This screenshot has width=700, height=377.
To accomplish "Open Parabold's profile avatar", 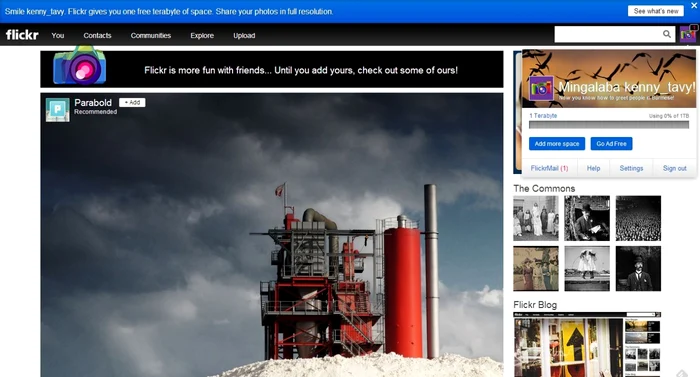I will [58, 109].
